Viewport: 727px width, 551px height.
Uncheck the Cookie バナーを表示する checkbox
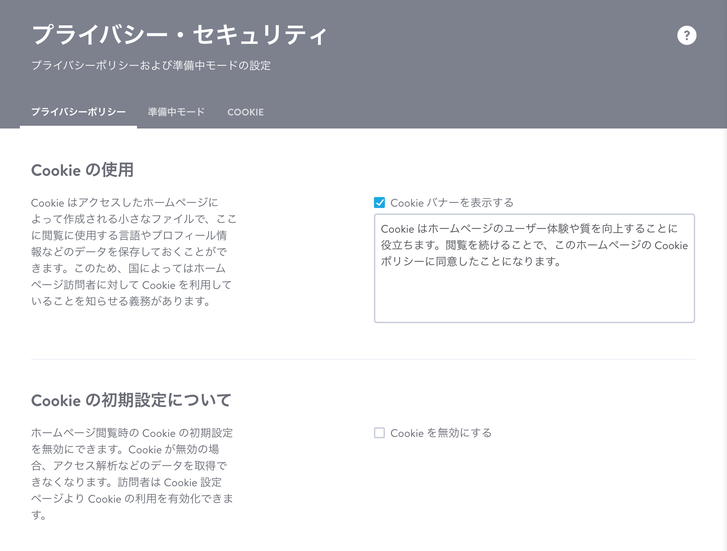pos(379,203)
